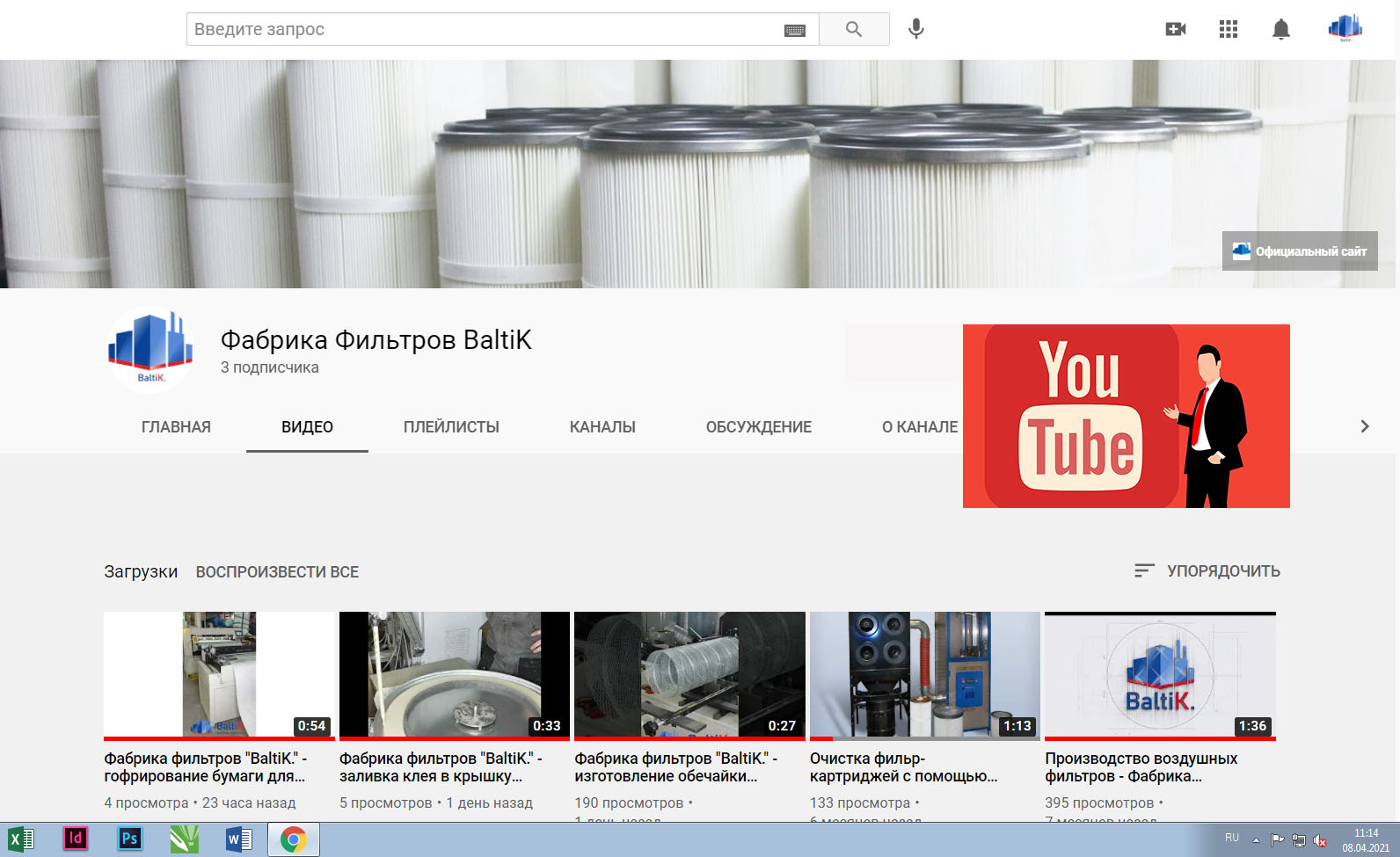Click the 0:54 duration badge
This screenshot has height=857, width=1400.
click(x=311, y=726)
